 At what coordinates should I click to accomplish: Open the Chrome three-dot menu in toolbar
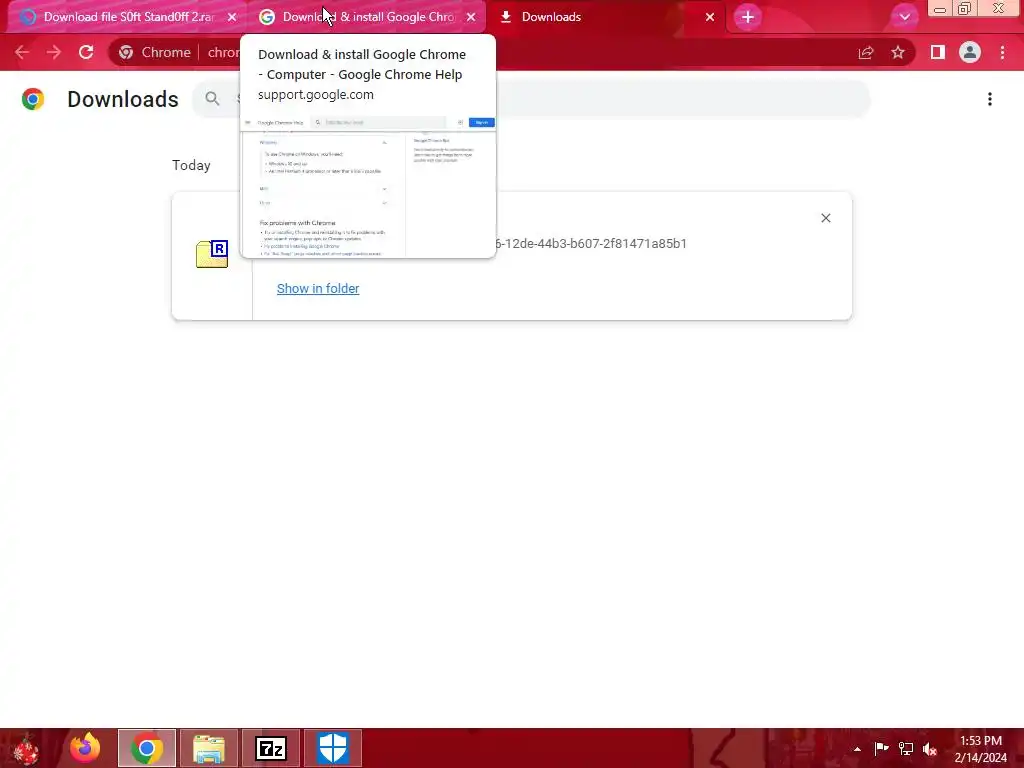[x=1002, y=52]
